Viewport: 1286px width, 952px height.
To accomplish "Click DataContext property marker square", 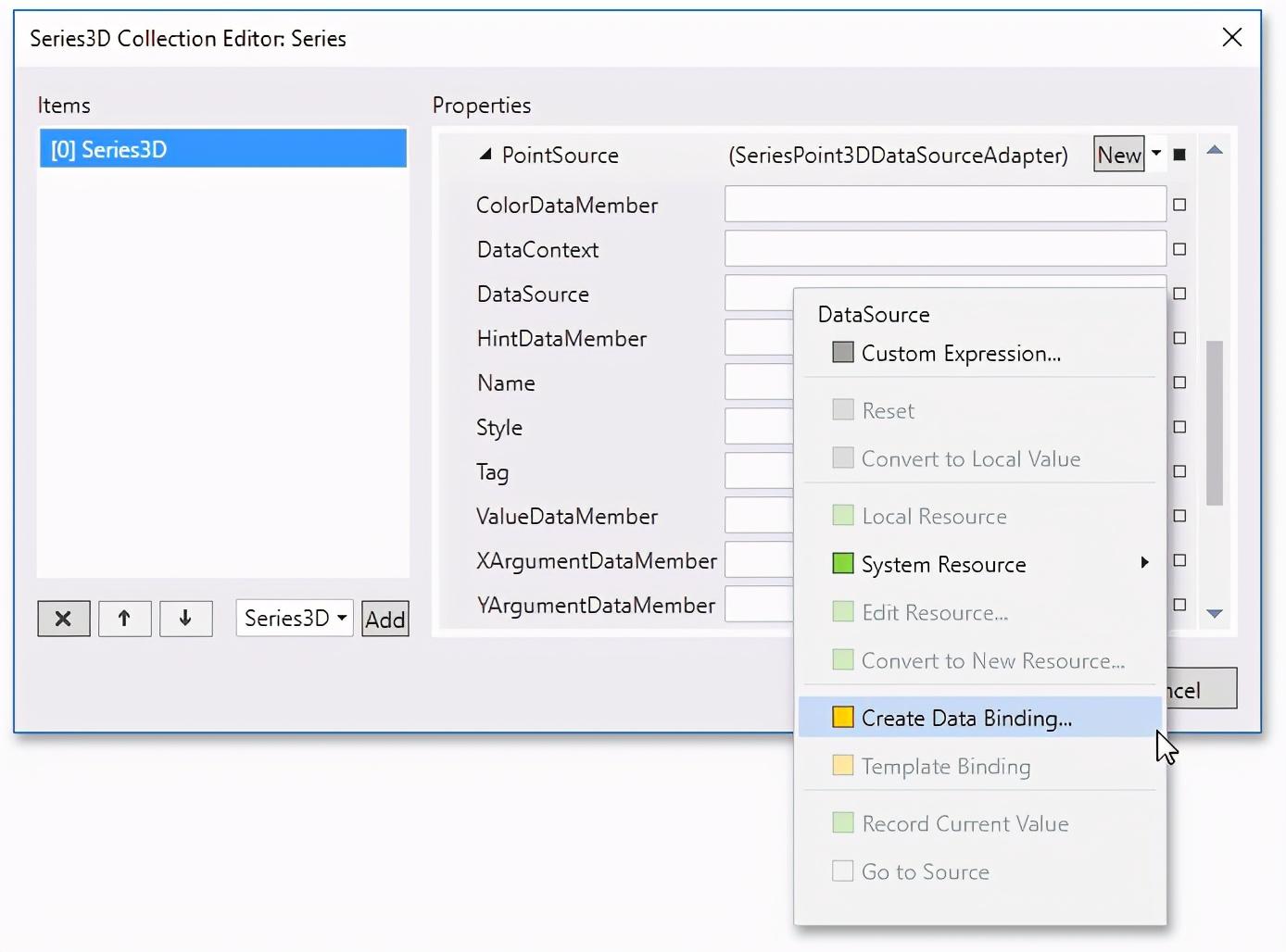I will point(1179,249).
